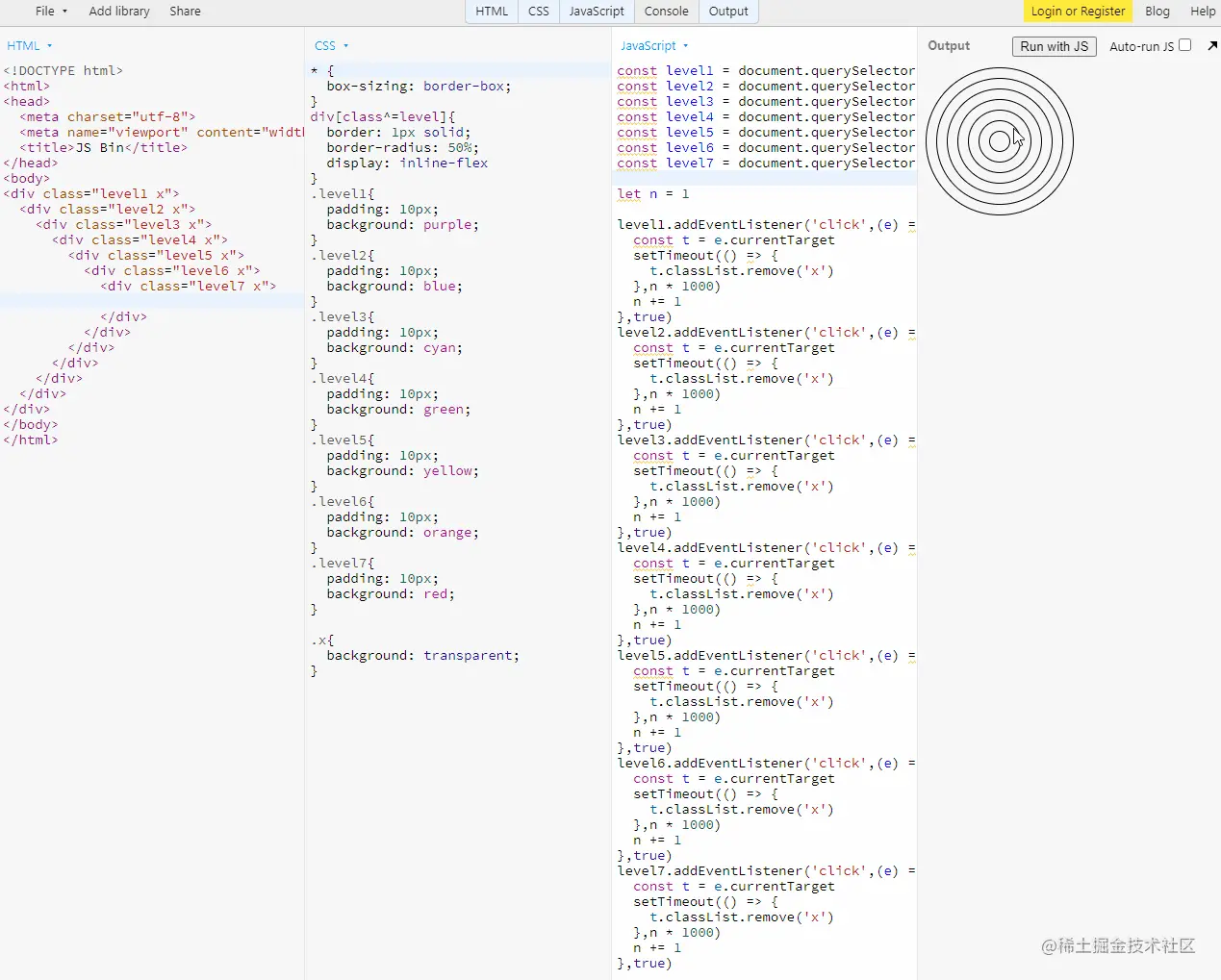Image resolution: width=1221 pixels, height=980 pixels.
Task: Expand the CSS panel language dropdown
Action: click(331, 46)
